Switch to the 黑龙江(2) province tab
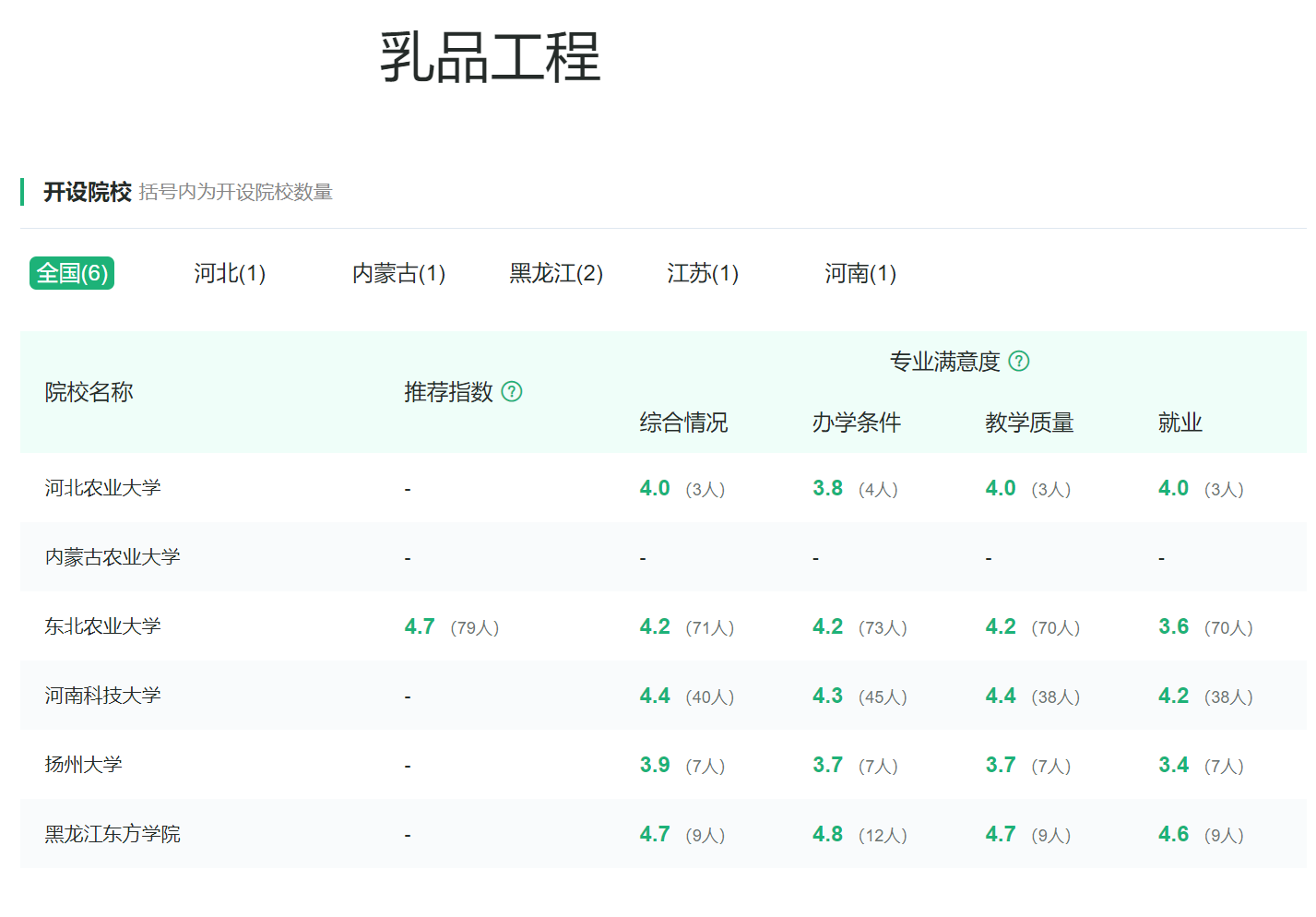This screenshot has width=1316, height=917. tap(553, 273)
